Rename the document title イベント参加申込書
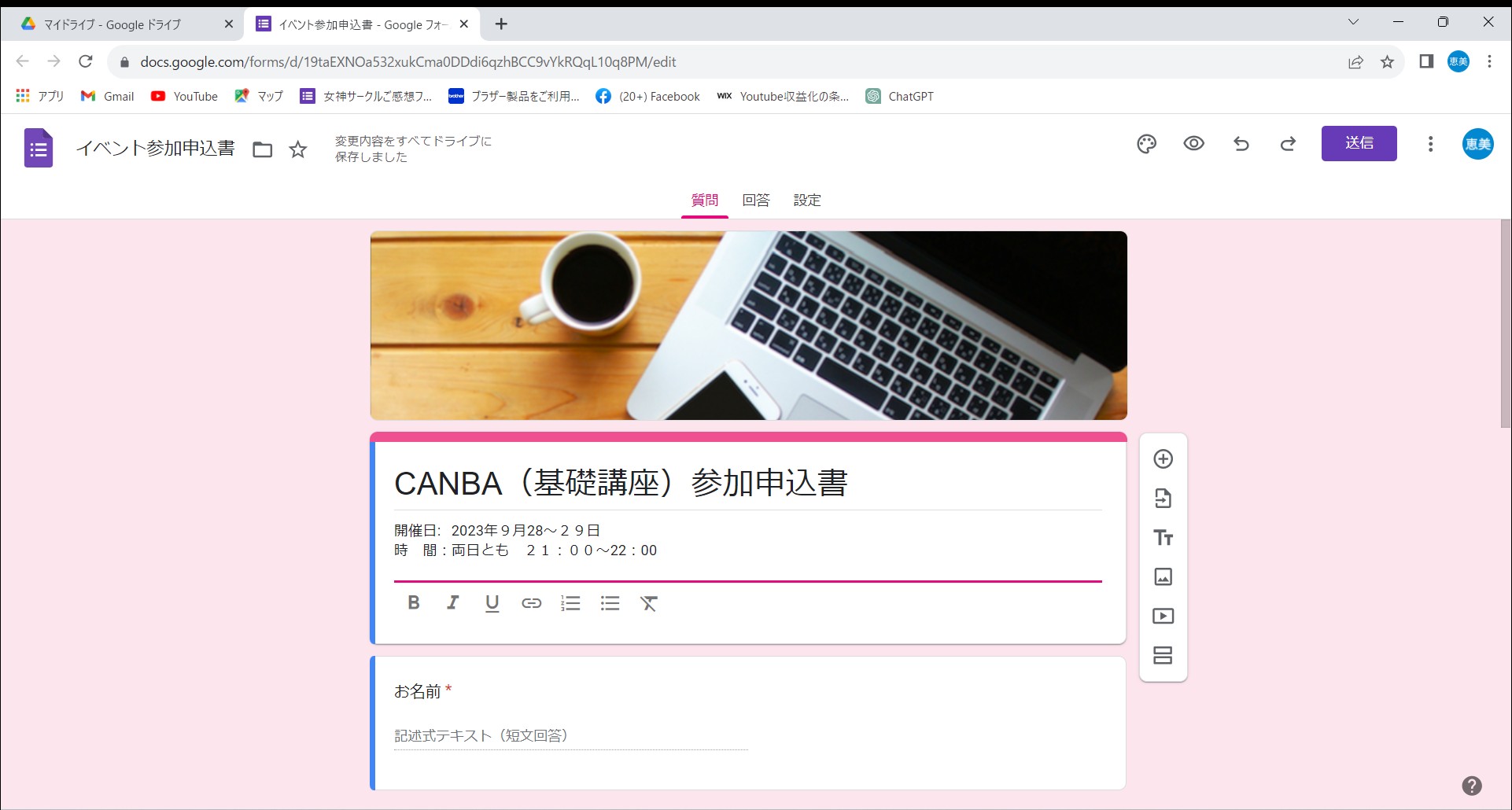1512x810 pixels. (156, 149)
